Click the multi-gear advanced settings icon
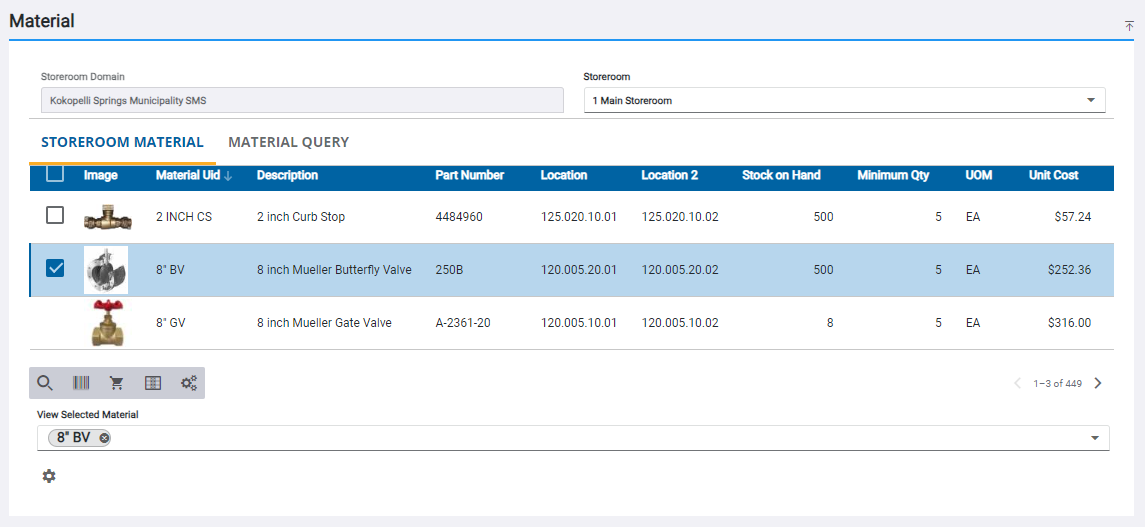 (x=189, y=383)
